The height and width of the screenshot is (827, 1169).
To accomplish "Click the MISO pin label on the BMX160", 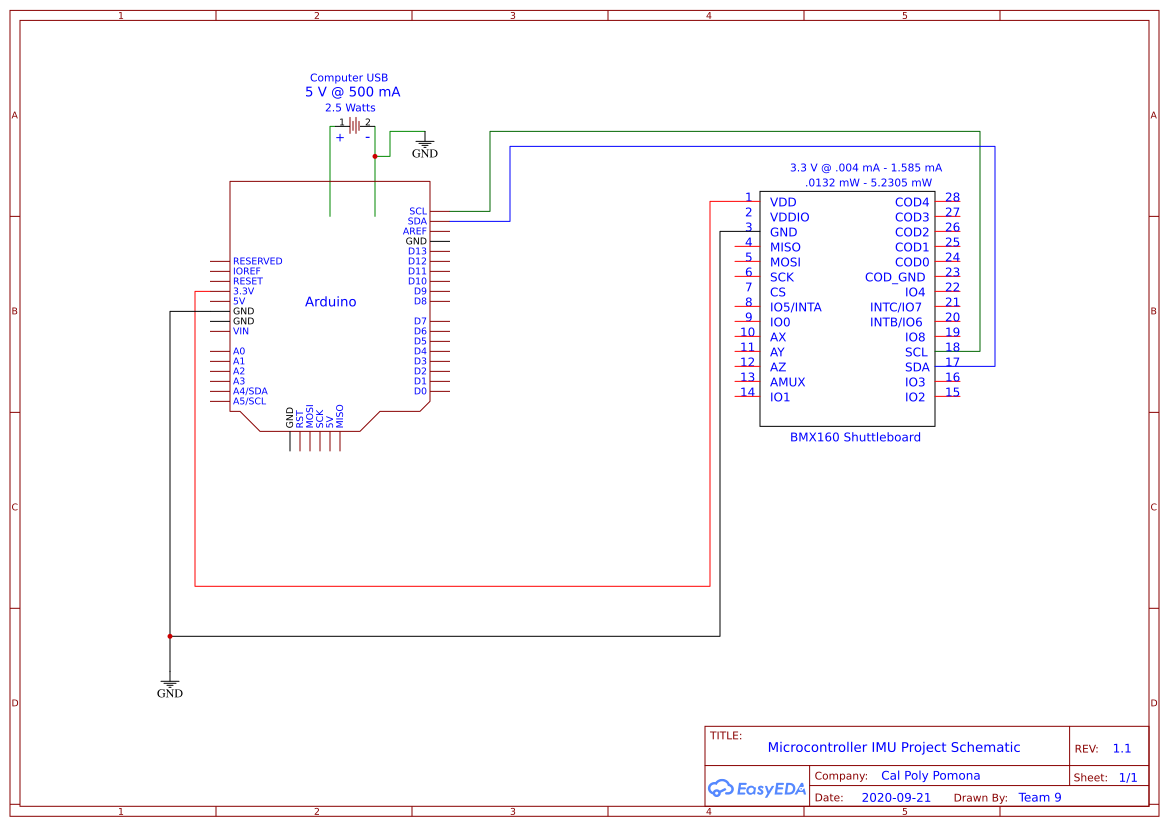I will click(x=783, y=247).
